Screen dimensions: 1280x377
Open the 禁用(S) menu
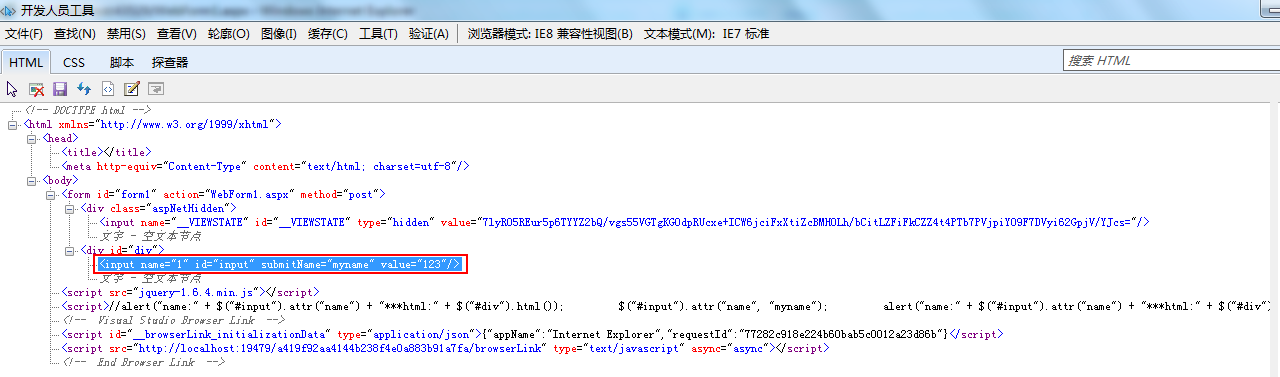(x=126, y=34)
